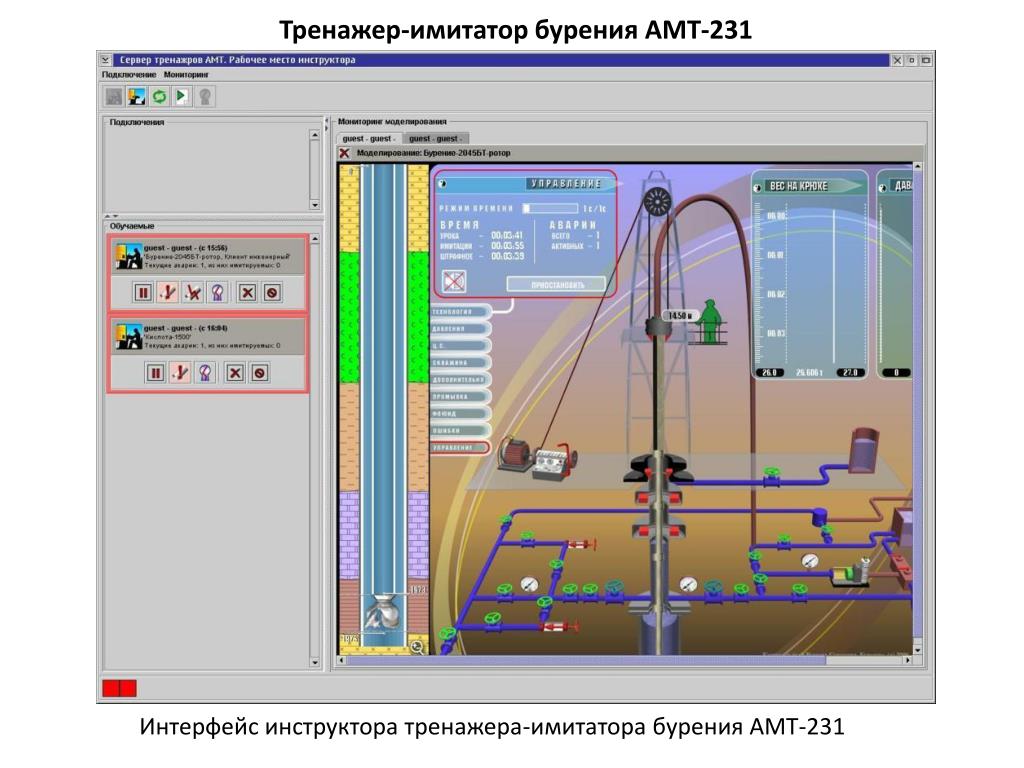Open the Ц.С. side tab
This screenshot has height=768, width=1024.
(x=460, y=345)
